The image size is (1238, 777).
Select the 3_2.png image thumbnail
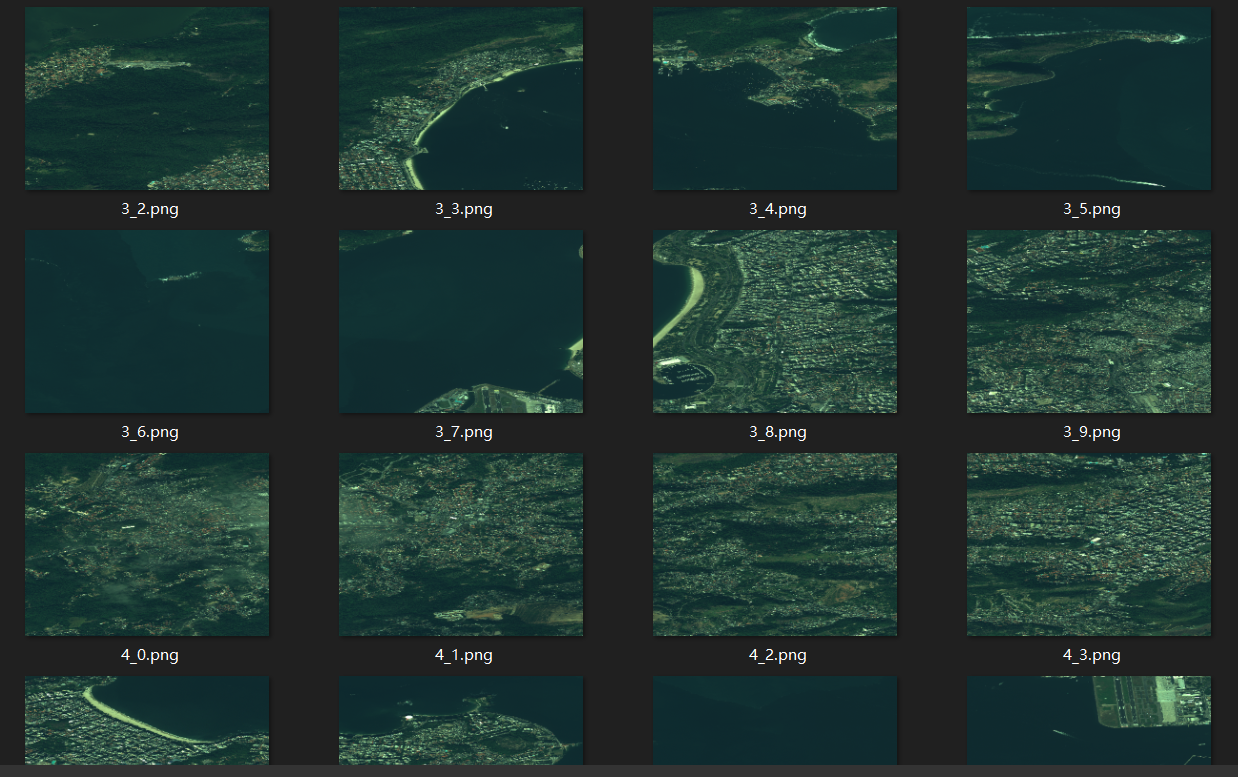pos(147,98)
